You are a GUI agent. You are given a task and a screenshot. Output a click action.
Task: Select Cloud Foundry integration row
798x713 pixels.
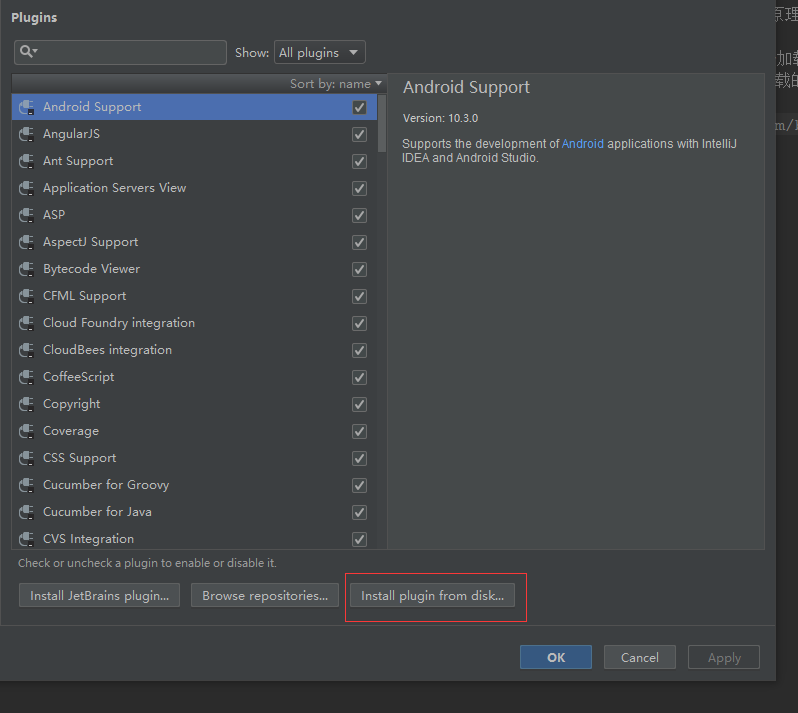(194, 323)
